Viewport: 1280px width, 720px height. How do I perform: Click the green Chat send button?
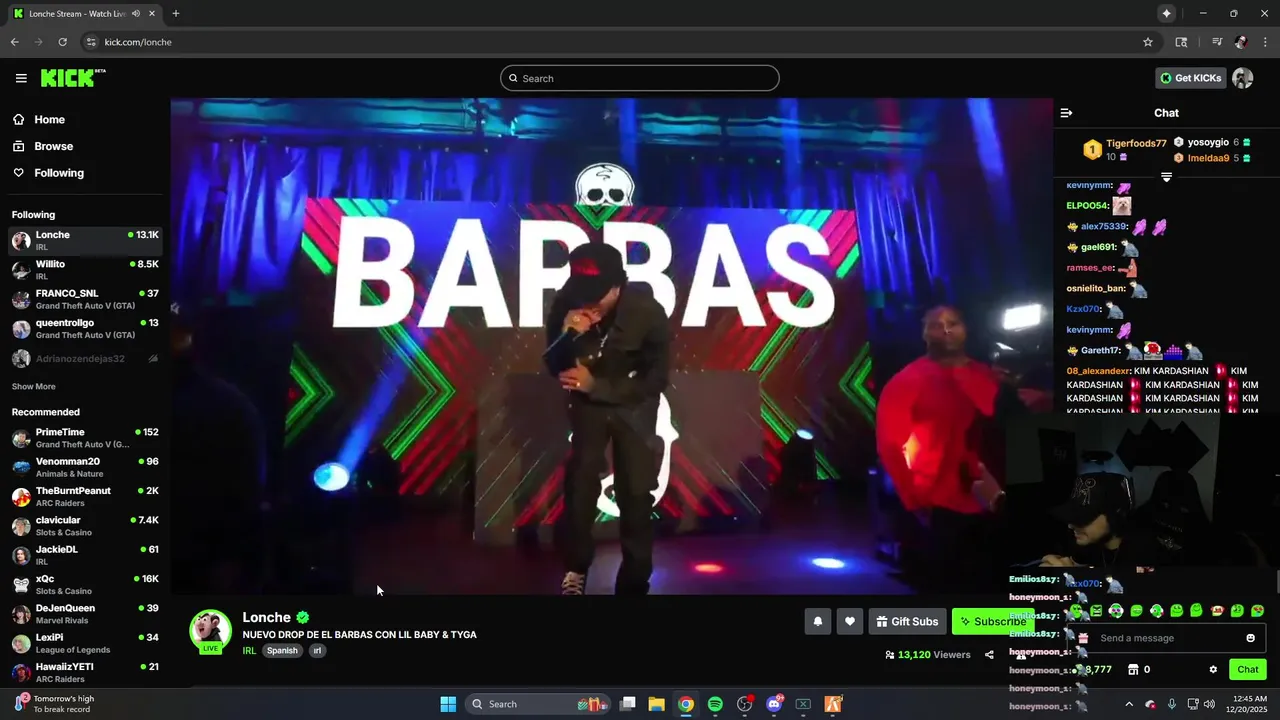coord(1247,669)
